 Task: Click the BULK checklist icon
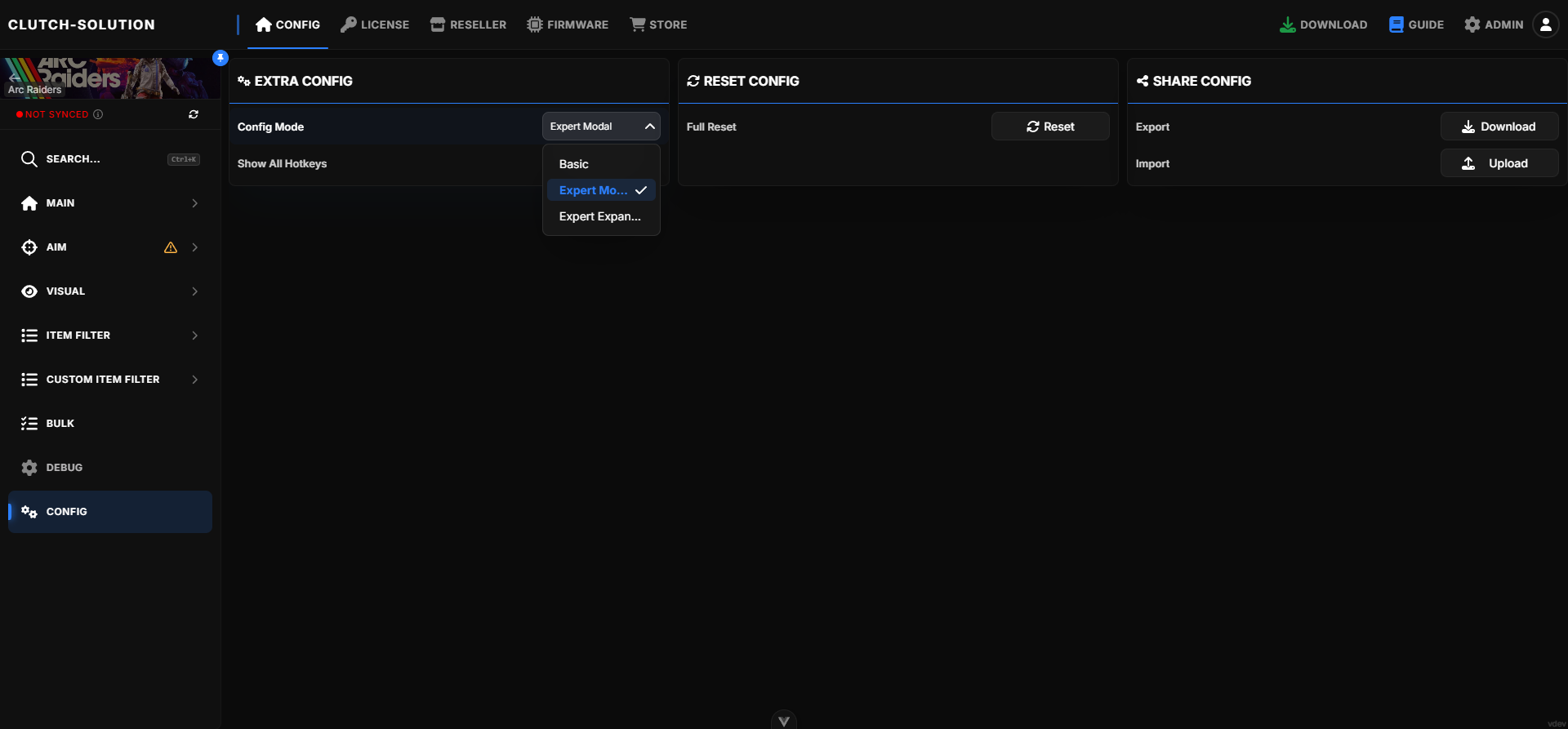pyautogui.click(x=29, y=424)
